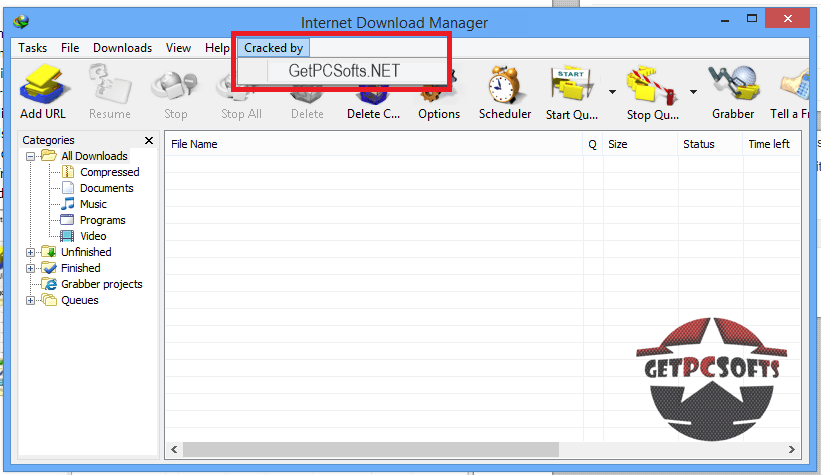Select the Queues folder icon

(49, 300)
